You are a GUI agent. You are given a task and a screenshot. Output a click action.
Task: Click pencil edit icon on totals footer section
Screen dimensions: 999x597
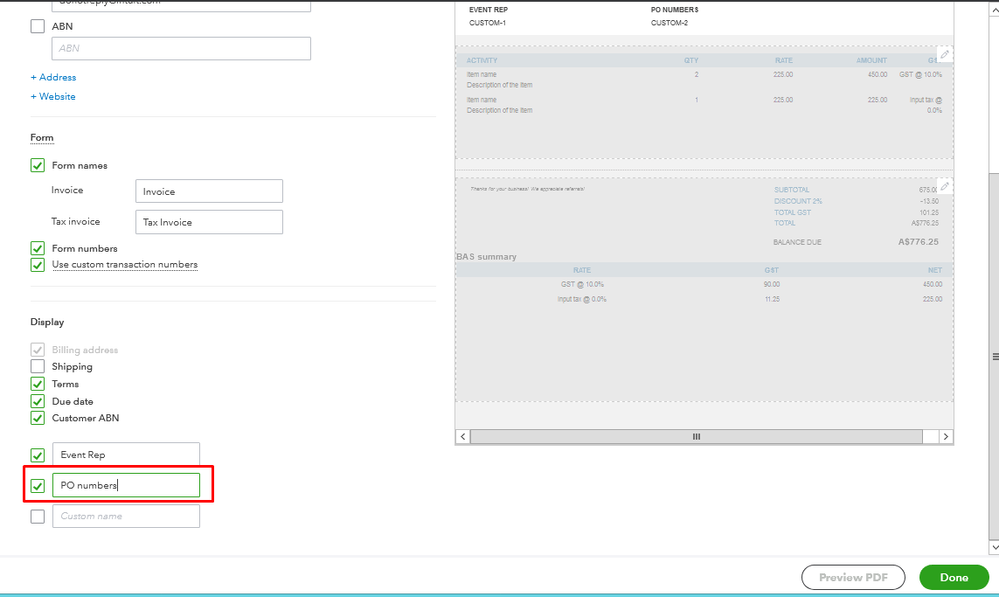point(945,187)
